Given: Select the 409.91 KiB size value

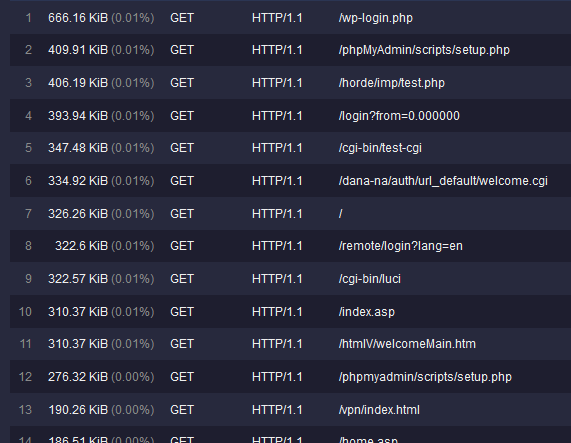Looking at the screenshot, I should pyautogui.click(x=78, y=50).
